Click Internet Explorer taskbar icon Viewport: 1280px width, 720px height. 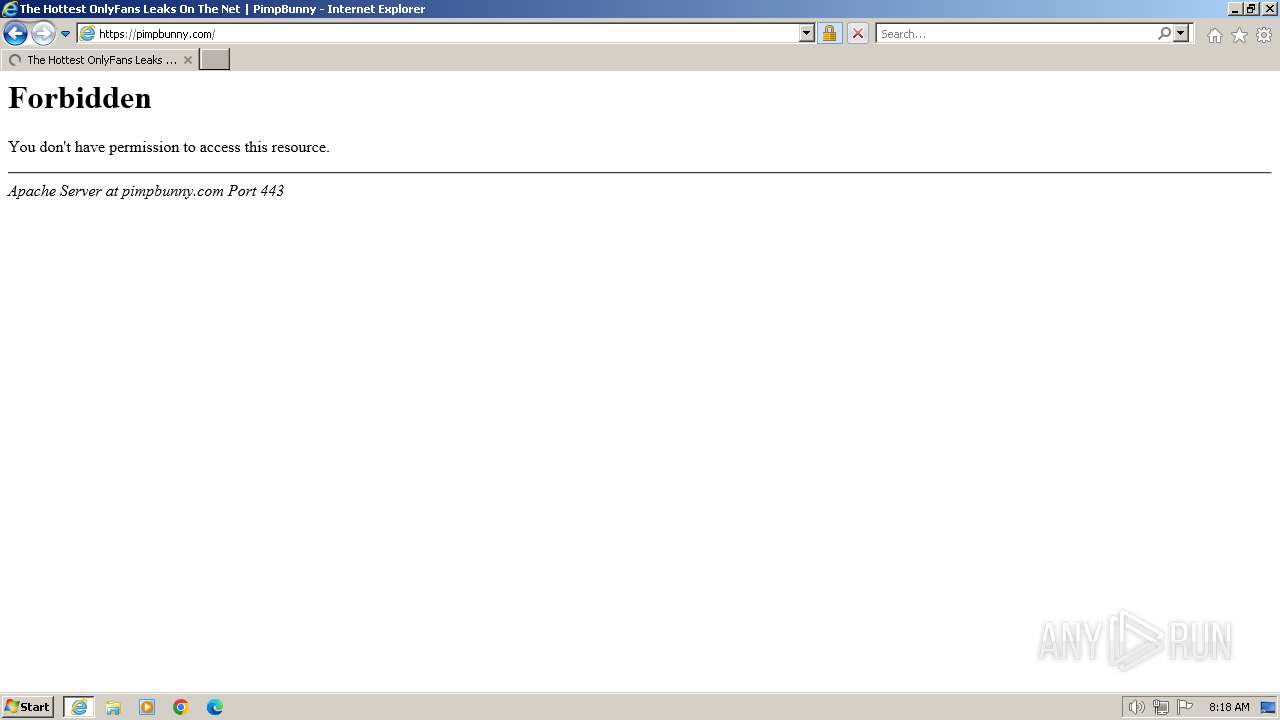coord(79,707)
